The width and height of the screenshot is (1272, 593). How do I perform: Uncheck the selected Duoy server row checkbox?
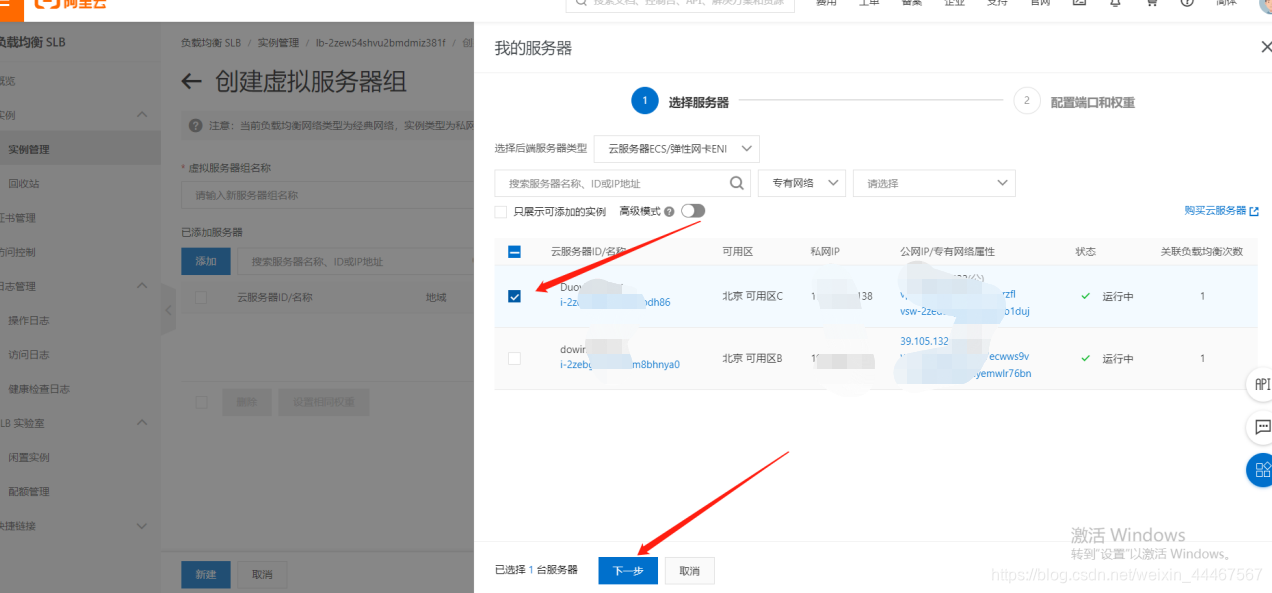click(x=514, y=296)
